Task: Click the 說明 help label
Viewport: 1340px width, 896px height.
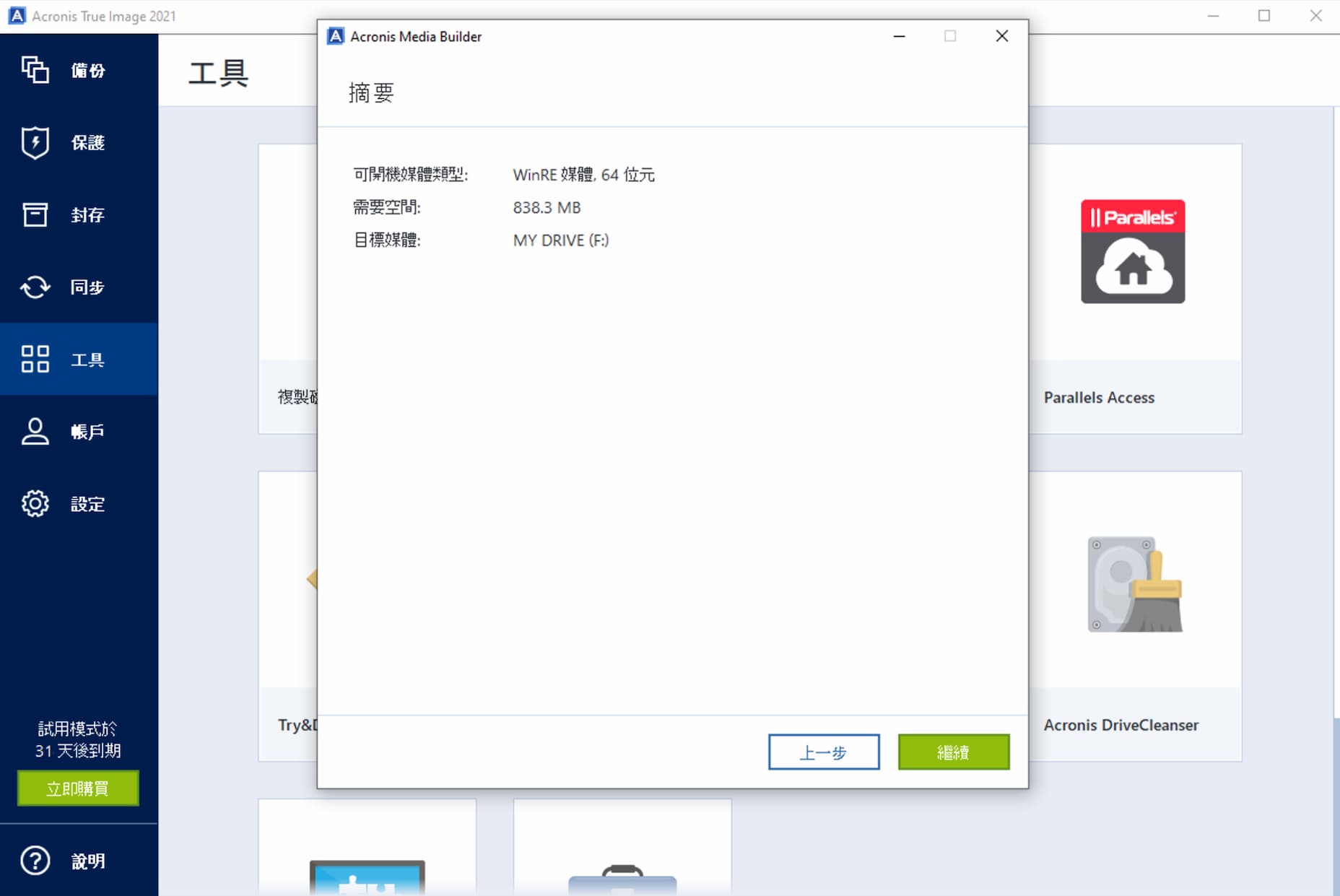Action: point(88,861)
